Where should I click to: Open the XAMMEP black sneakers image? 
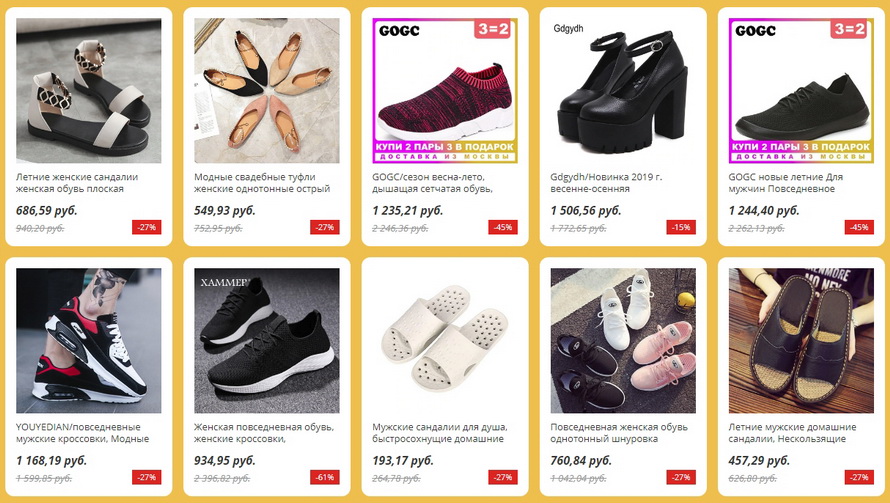(x=267, y=341)
